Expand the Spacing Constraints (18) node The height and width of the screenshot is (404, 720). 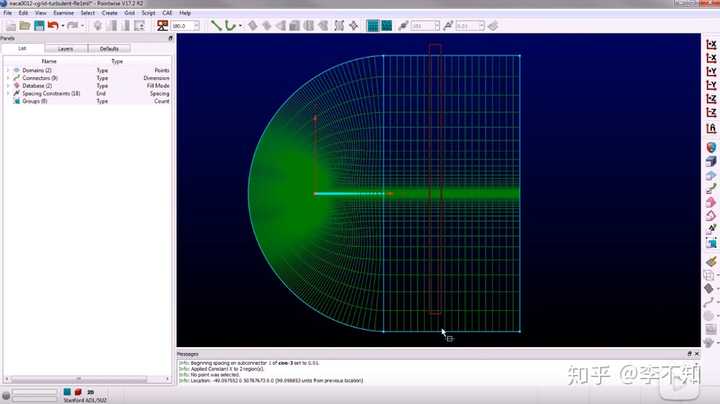click(x=8, y=94)
